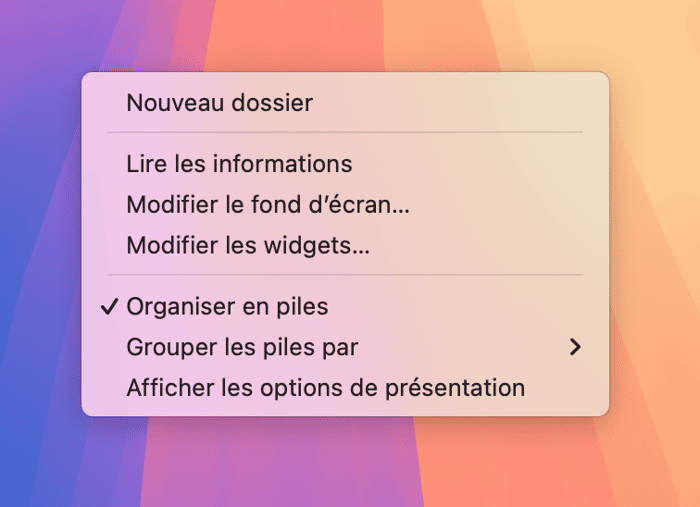The image size is (700, 507).
Task: Open the Grouper les piles par submenu
Action: 242,347
